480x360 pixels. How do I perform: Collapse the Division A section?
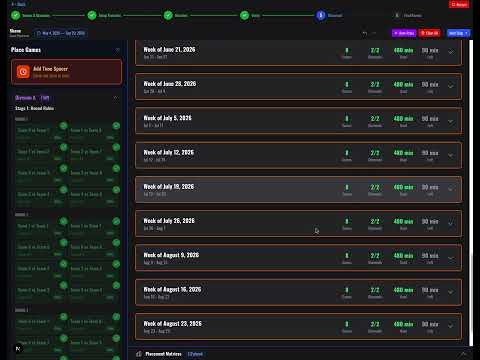pyautogui.click(x=115, y=98)
